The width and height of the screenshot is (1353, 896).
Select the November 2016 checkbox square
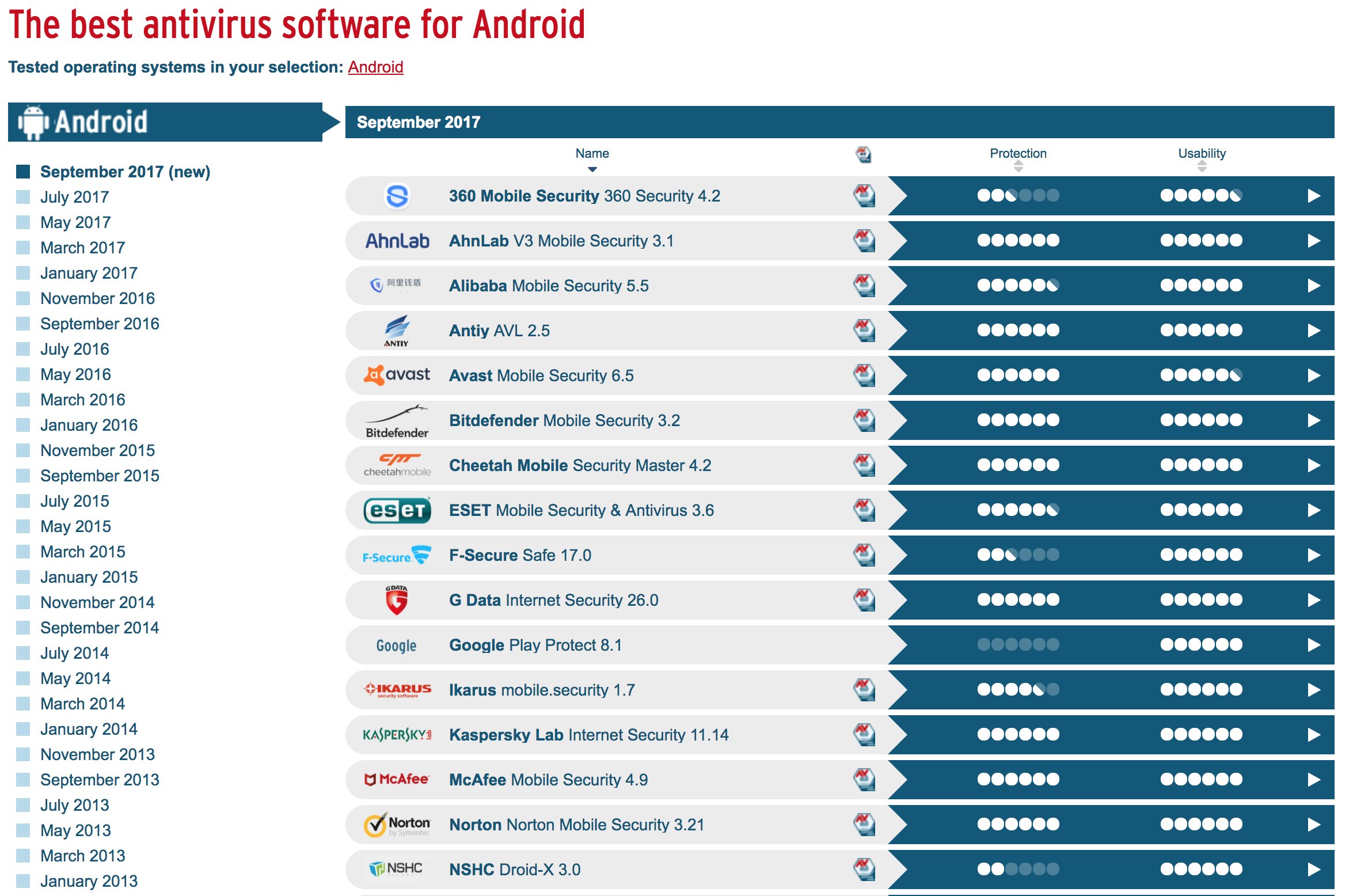click(23, 298)
